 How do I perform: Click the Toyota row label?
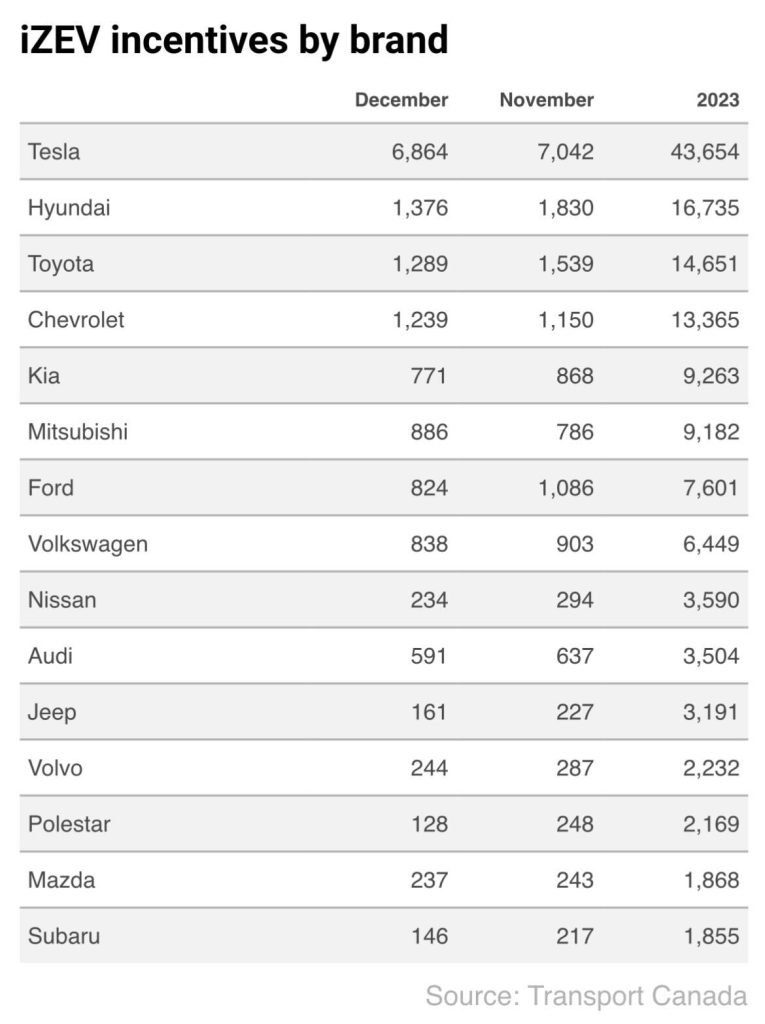click(x=61, y=264)
